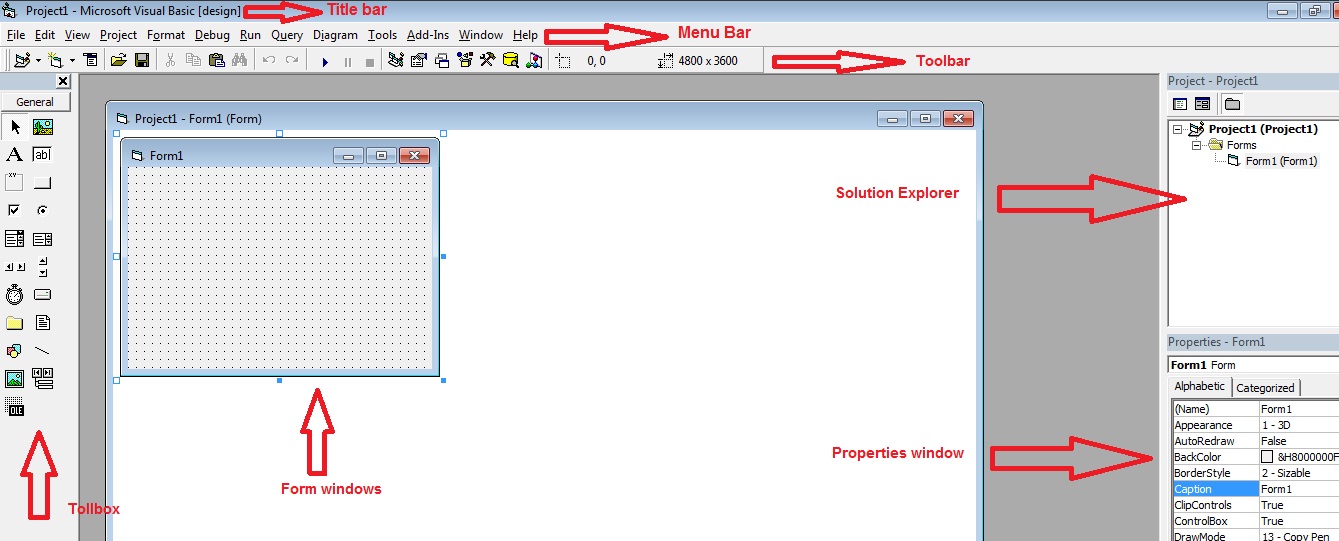Open the Menu Editor from the toolbar

point(91,61)
